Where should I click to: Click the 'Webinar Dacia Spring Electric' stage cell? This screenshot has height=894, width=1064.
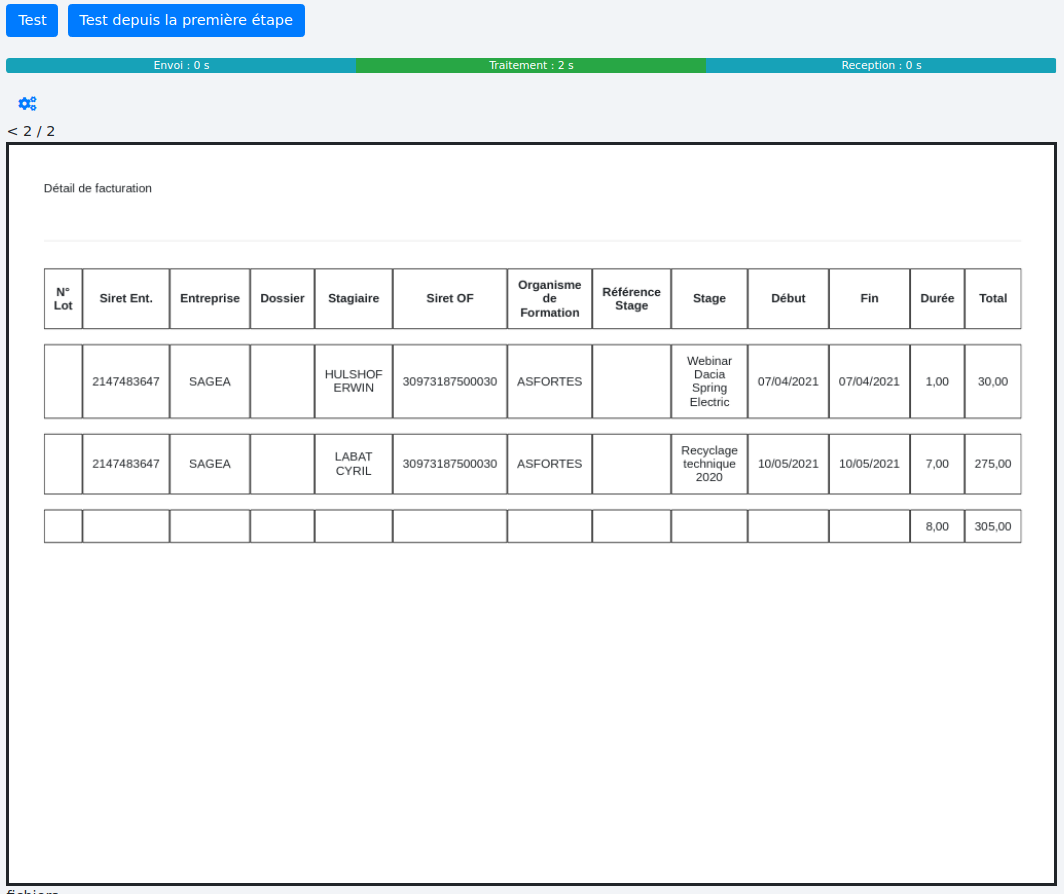tap(709, 381)
